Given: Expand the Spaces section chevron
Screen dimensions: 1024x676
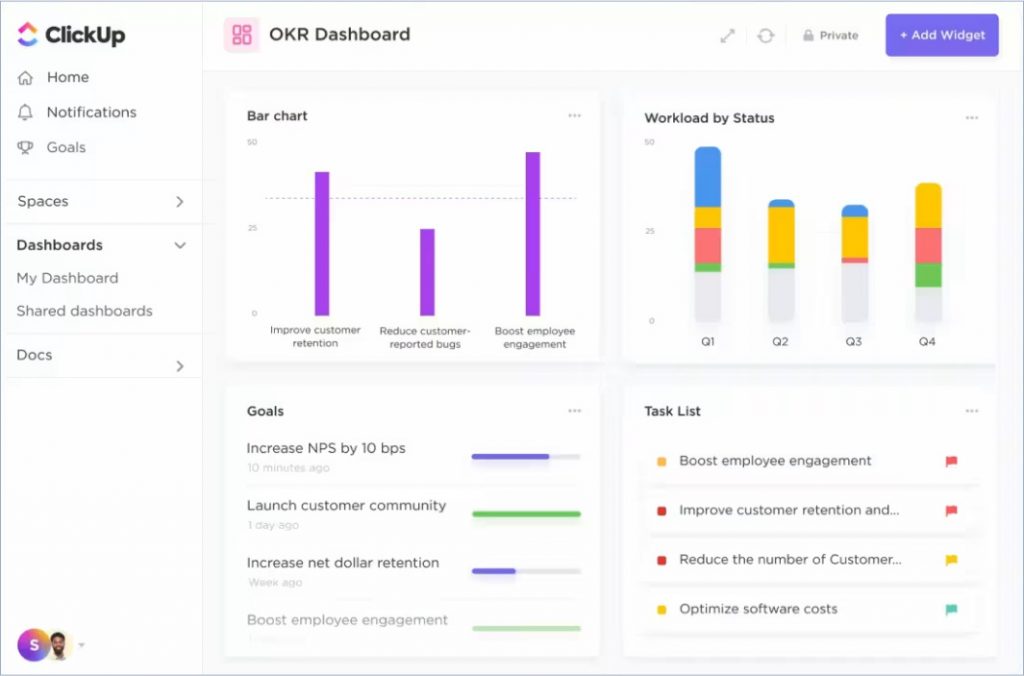Looking at the screenshot, I should (180, 202).
